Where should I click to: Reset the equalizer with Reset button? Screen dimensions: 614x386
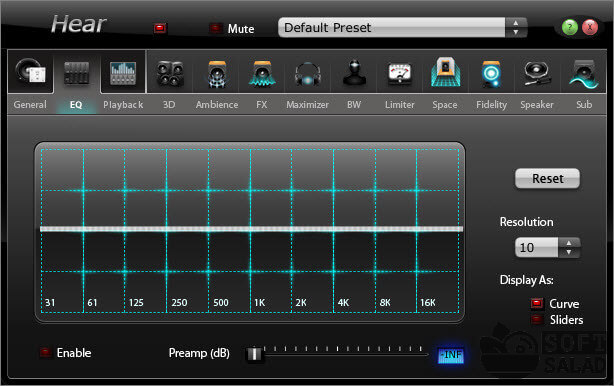pos(547,179)
